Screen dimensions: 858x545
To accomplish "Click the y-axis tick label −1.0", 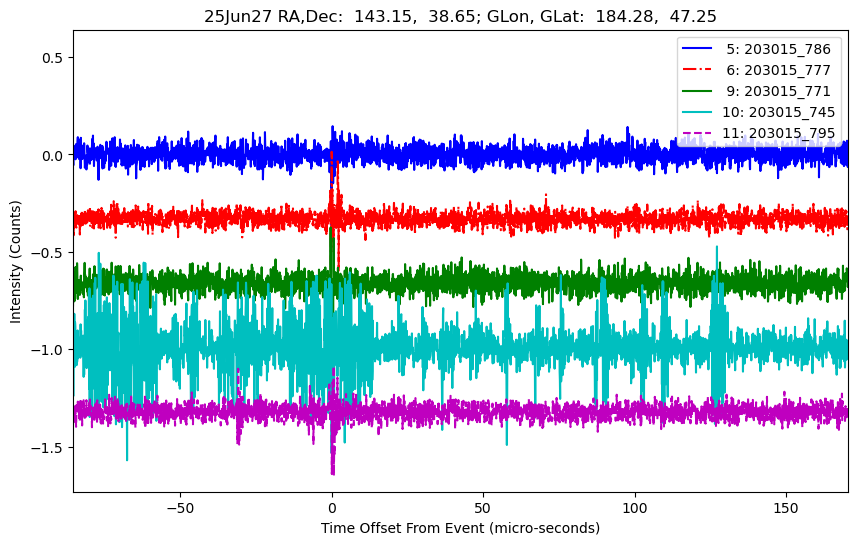I will tap(47, 350).
